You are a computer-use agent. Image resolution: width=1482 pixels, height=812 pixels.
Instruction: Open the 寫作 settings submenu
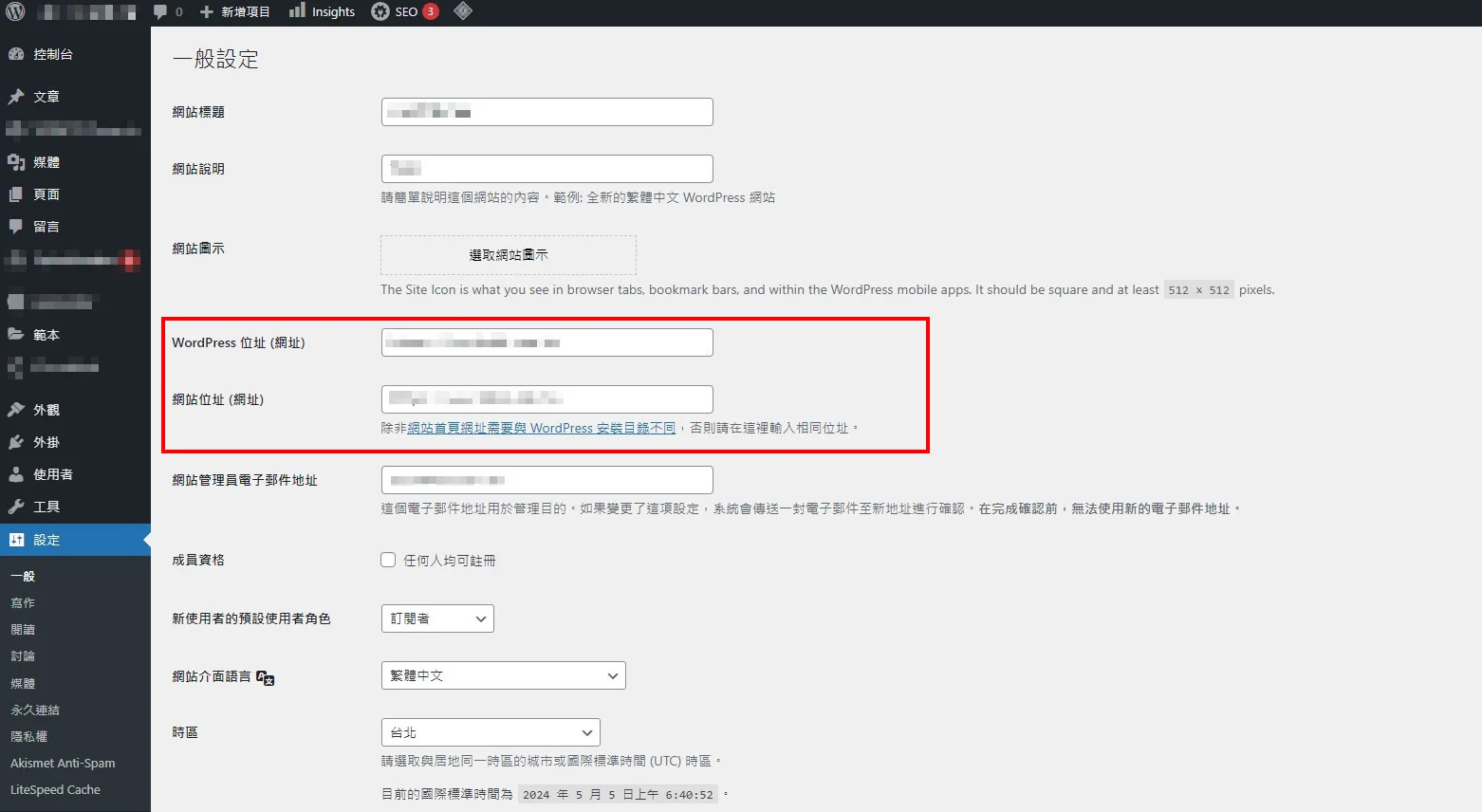23,603
